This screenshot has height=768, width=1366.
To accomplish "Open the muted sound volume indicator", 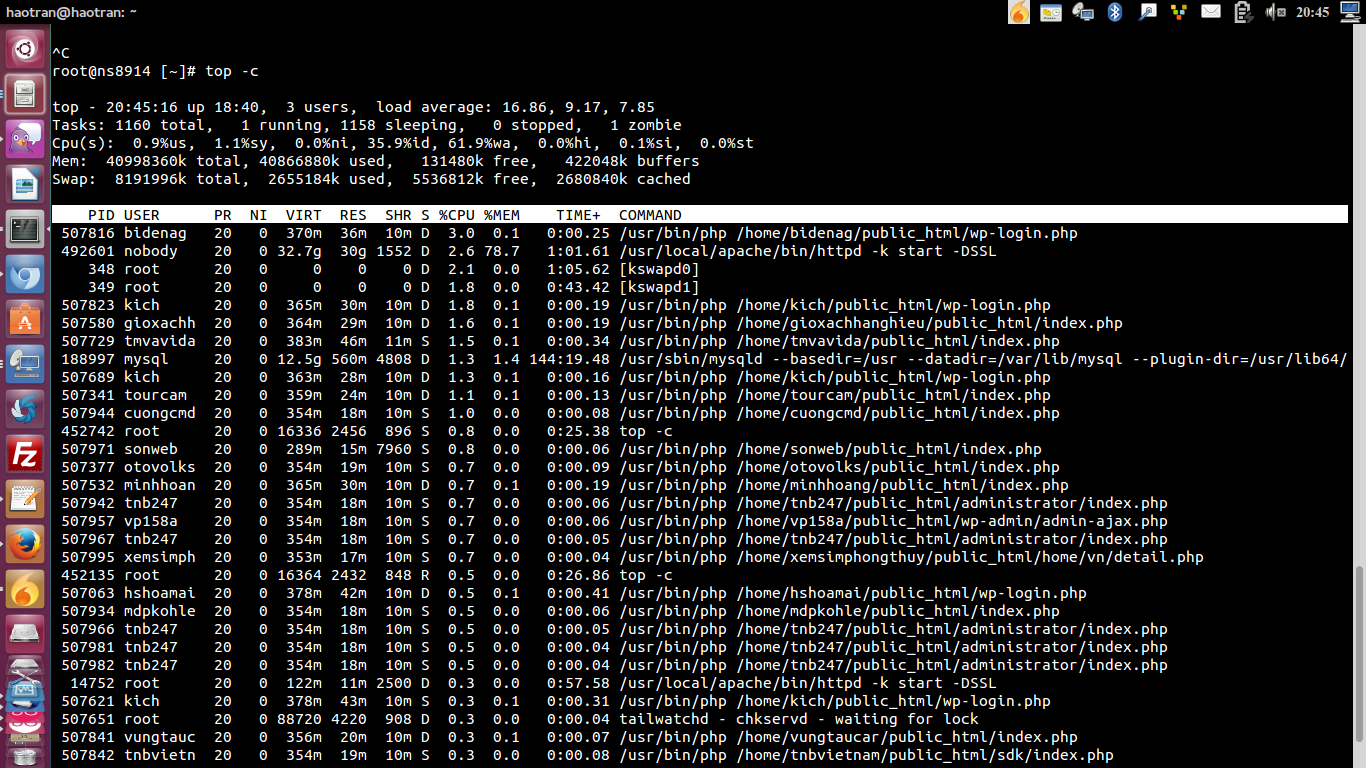I will 1275,12.
